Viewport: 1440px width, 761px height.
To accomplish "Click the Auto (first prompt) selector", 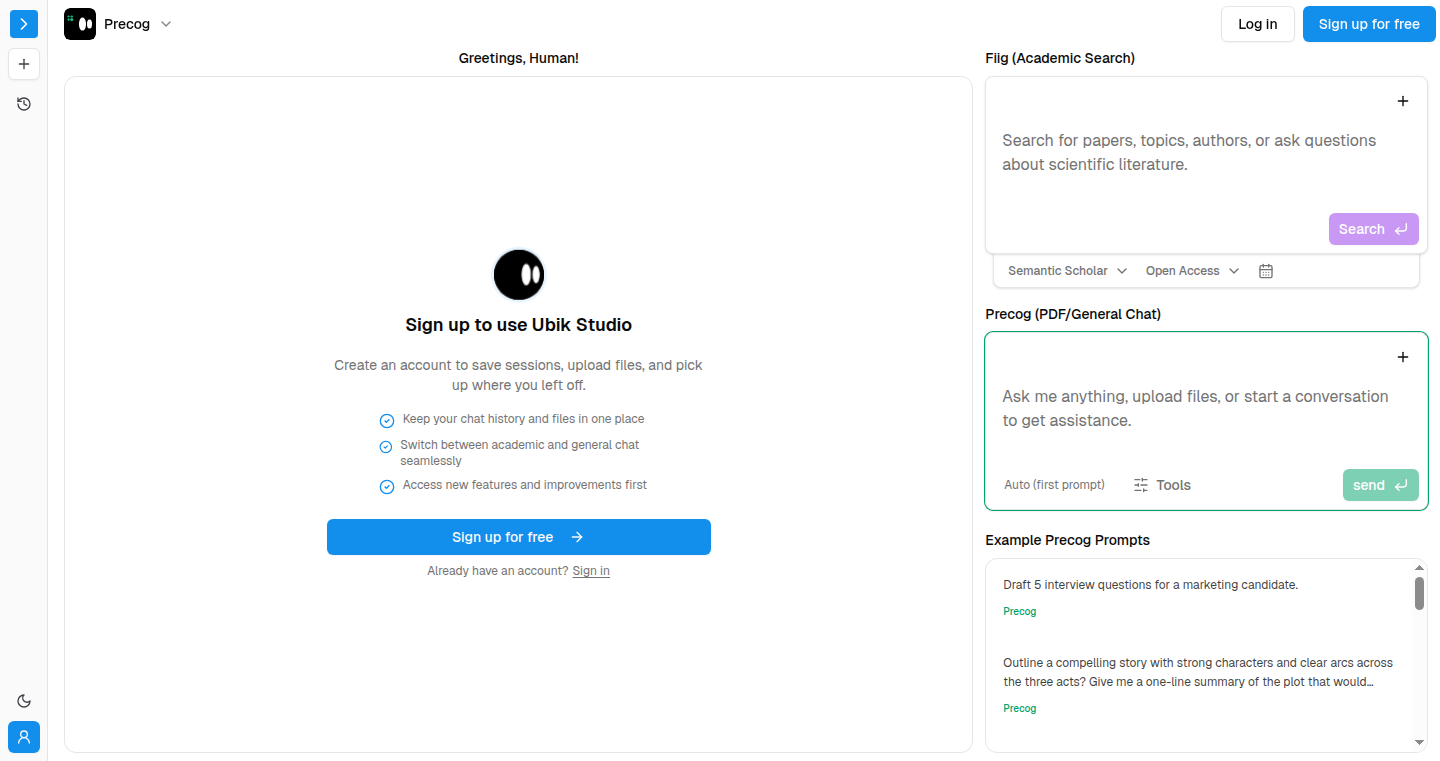I will pos(1054,485).
